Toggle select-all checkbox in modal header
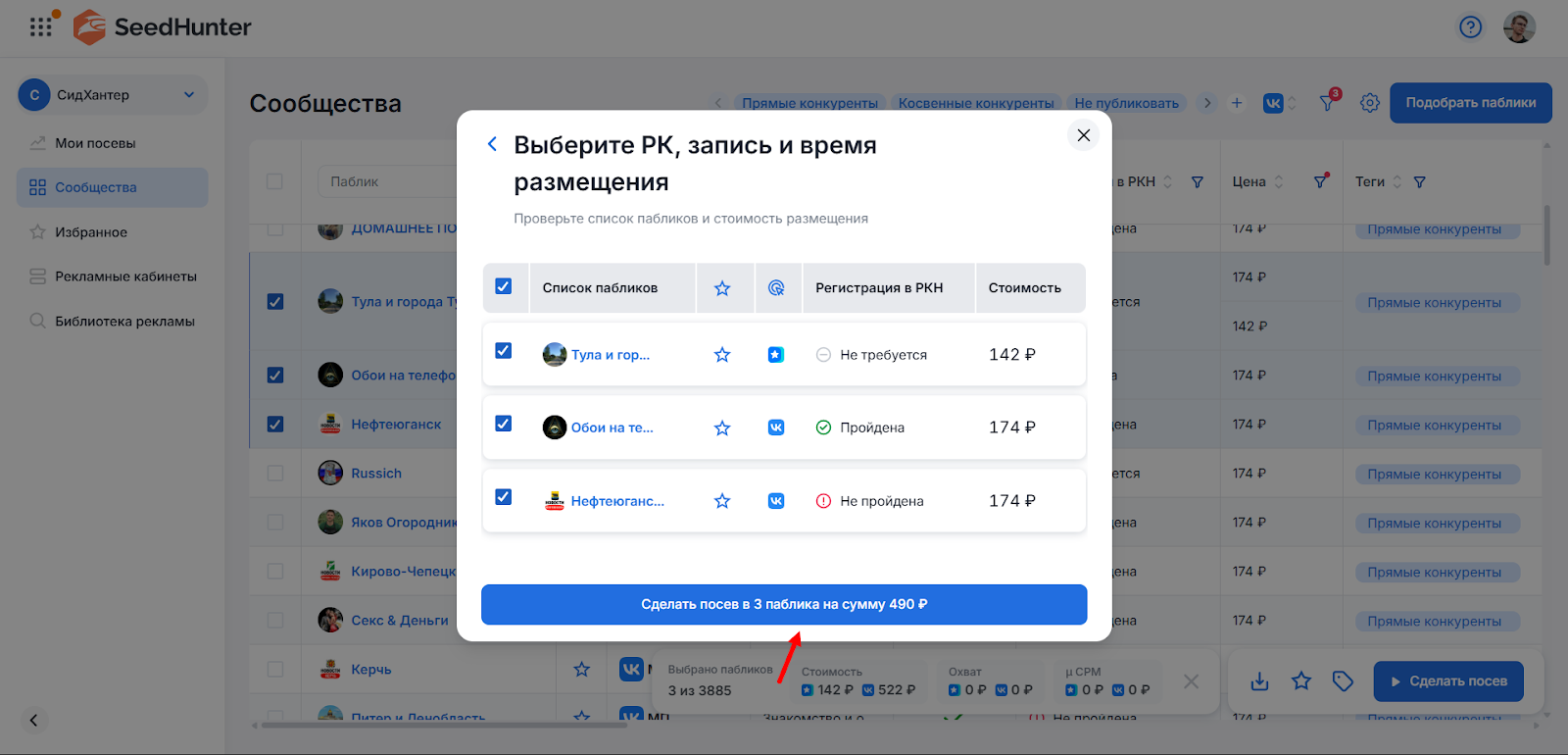 pyautogui.click(x=504, y=286)
